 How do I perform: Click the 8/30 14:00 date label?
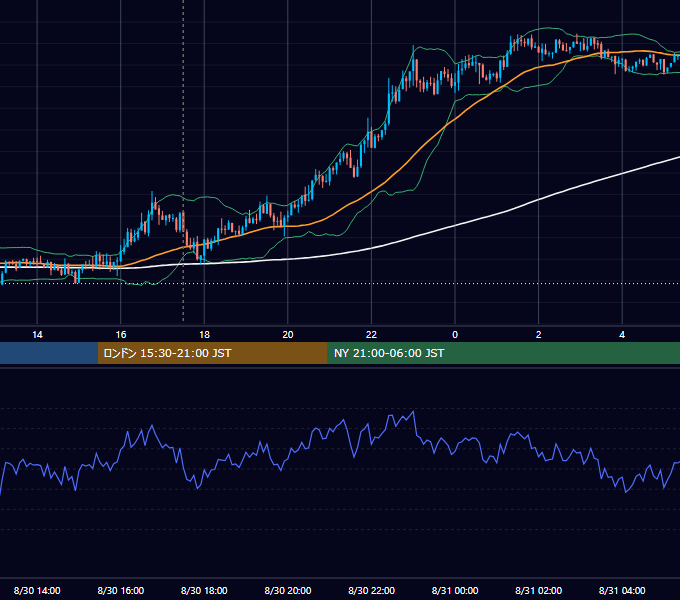(37, 590)
